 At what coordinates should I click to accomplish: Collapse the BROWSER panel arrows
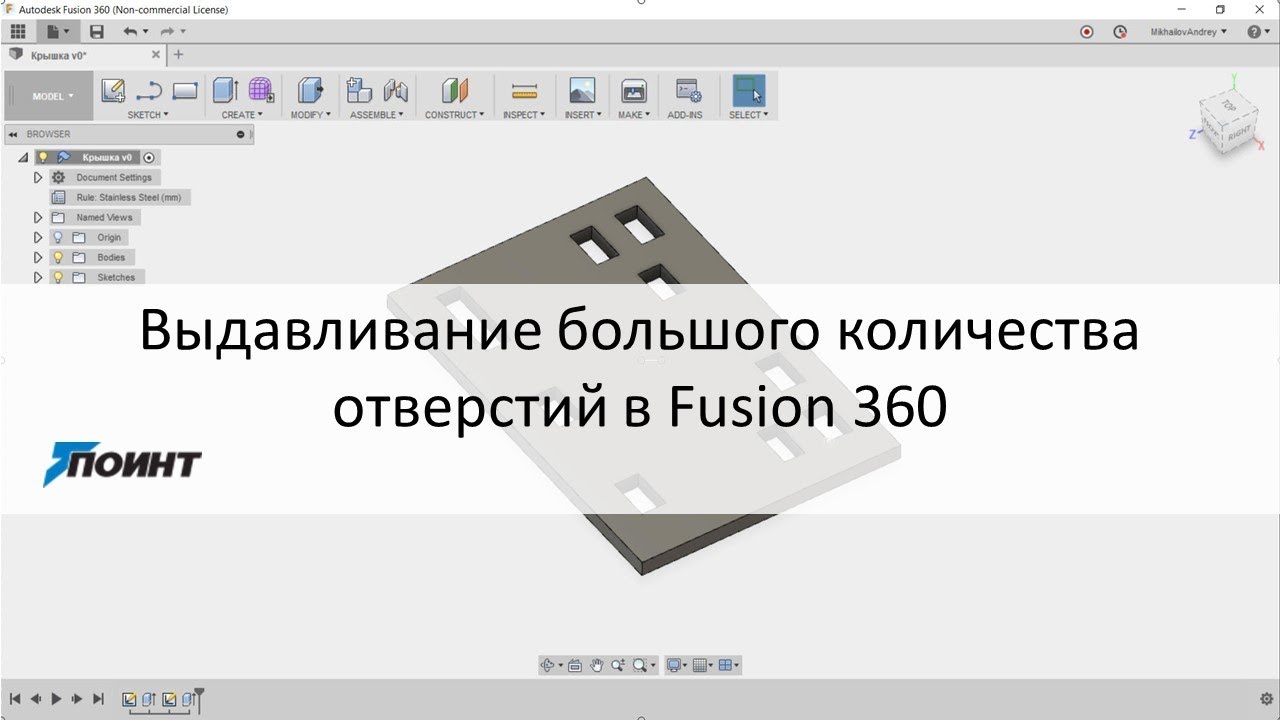point(13,134)
